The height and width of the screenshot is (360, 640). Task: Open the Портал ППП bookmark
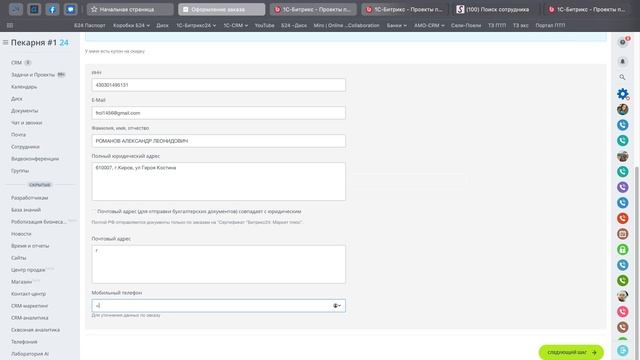(550, 25)
